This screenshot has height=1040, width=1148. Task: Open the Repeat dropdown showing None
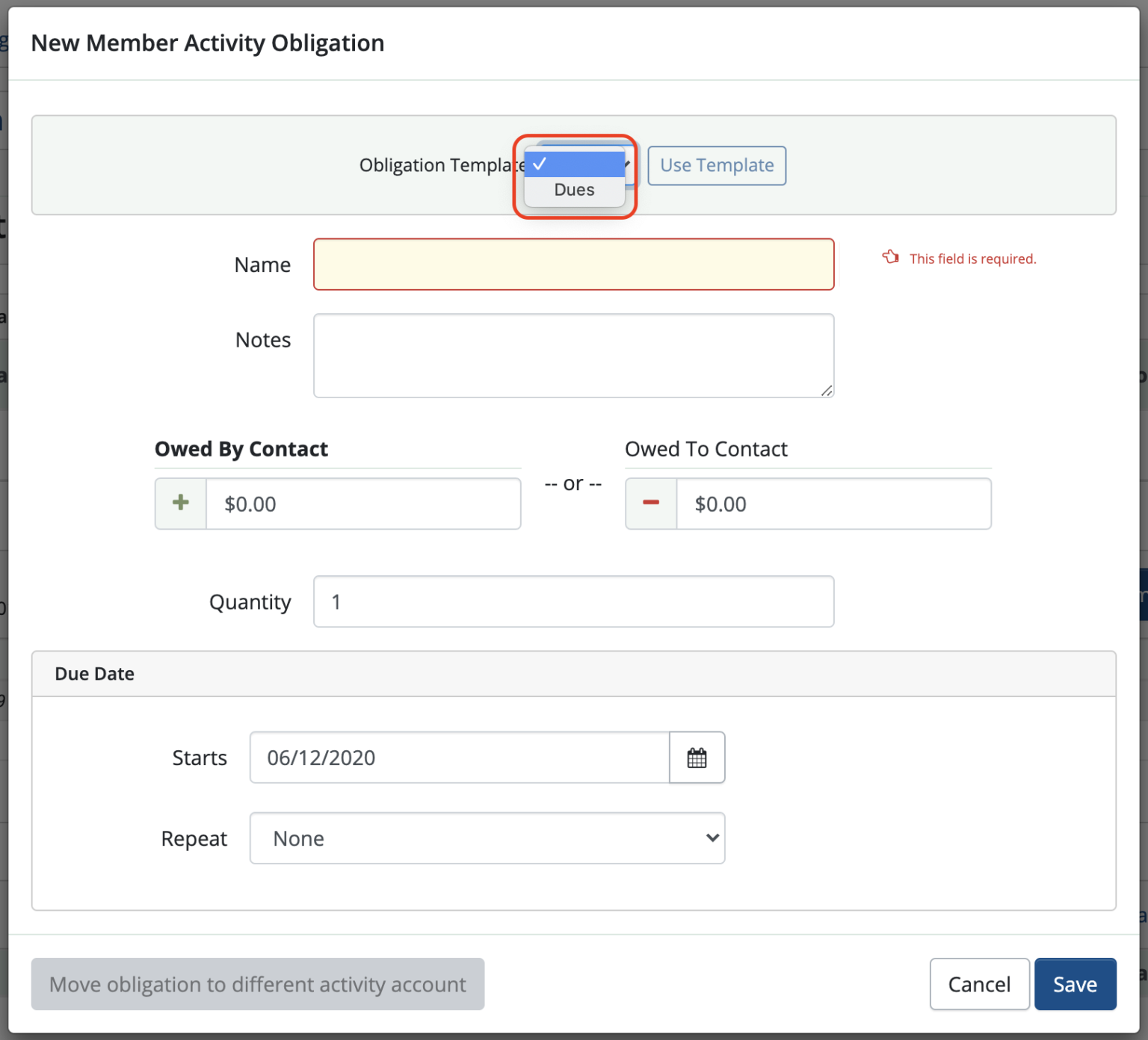[x=487, y=838]
